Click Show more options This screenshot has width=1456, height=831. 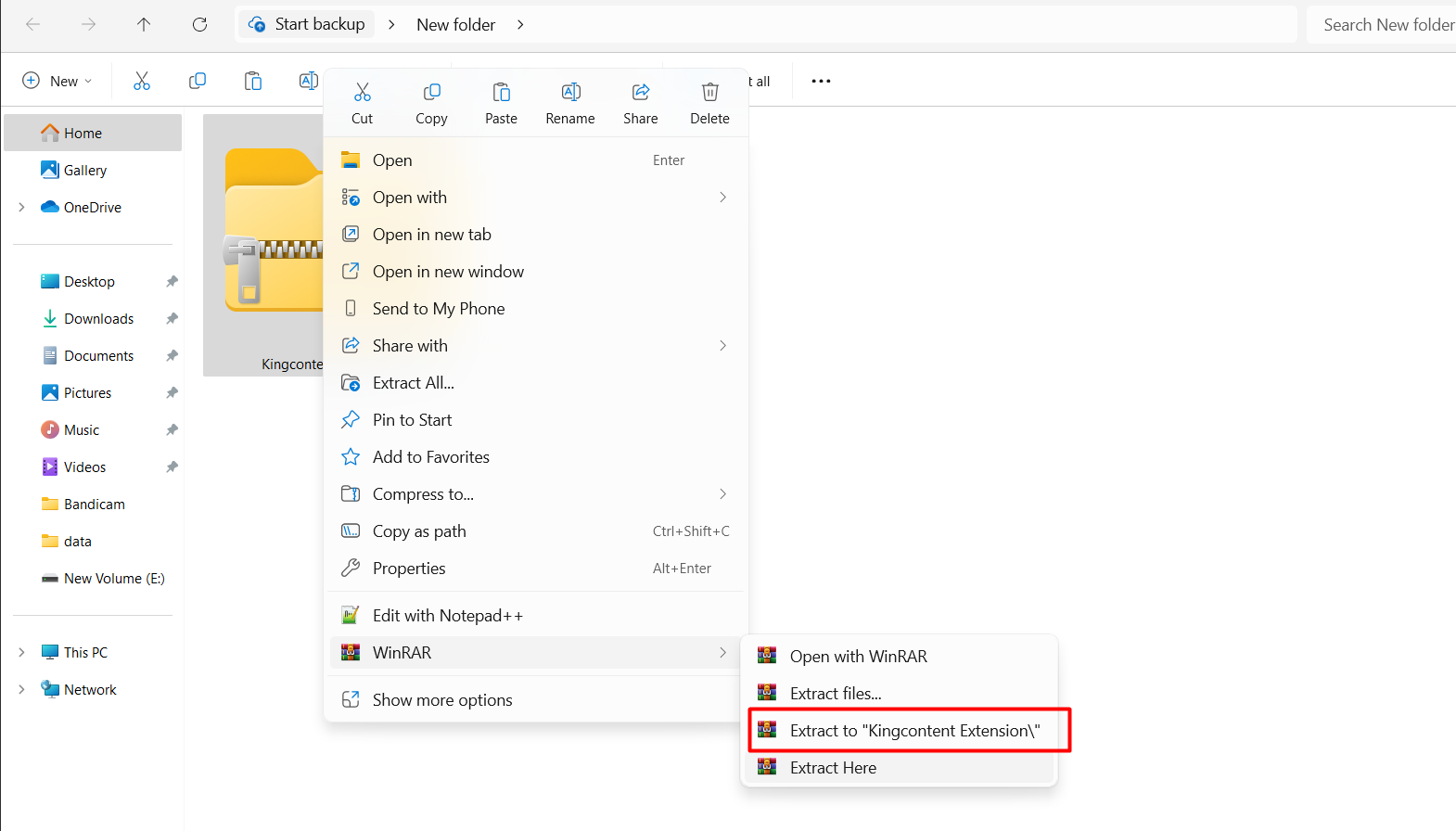442,700
